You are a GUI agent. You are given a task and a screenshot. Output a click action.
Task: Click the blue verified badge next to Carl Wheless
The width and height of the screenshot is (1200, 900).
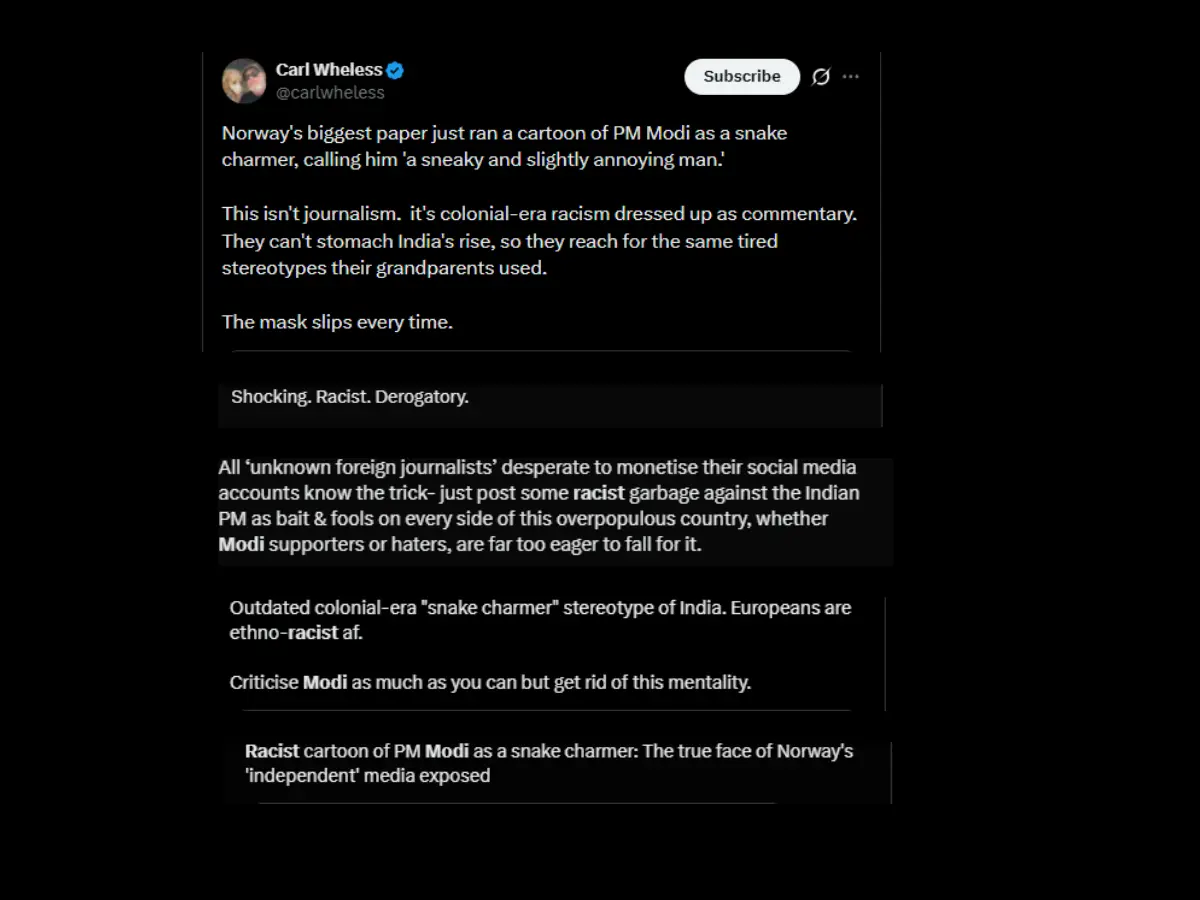tap(395, 70)
